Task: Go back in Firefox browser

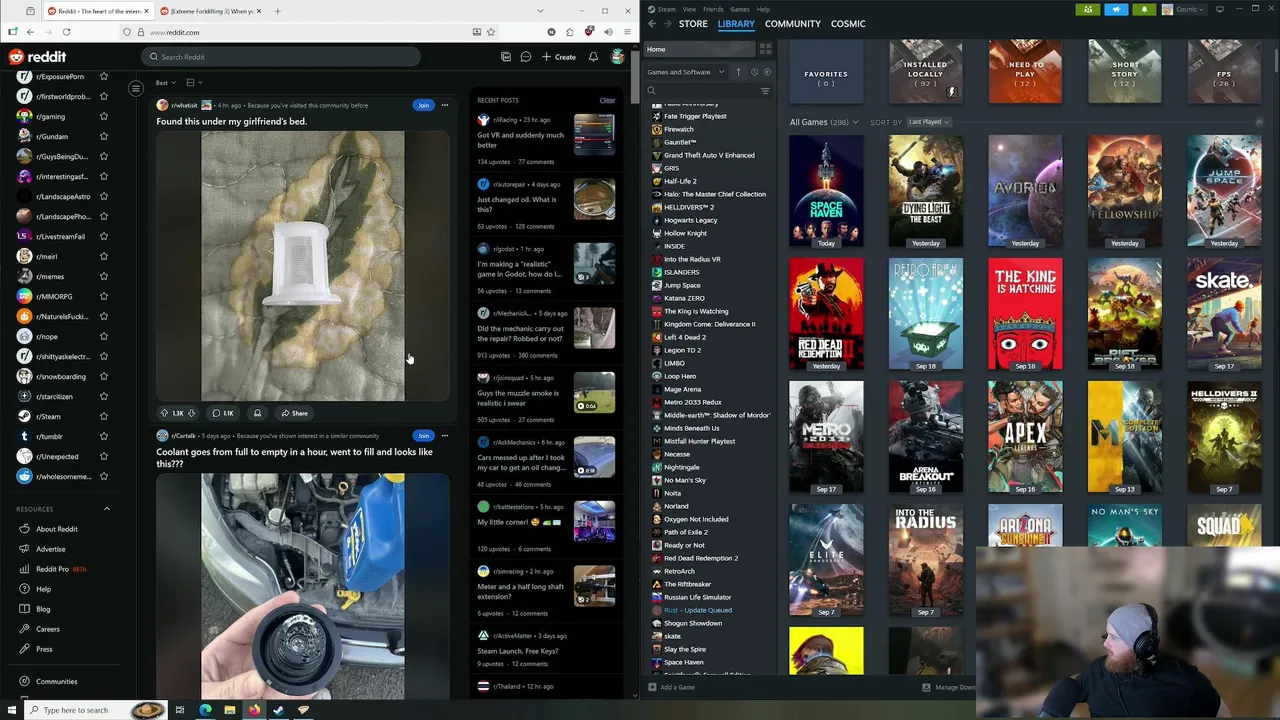Action: click(30, 32)
